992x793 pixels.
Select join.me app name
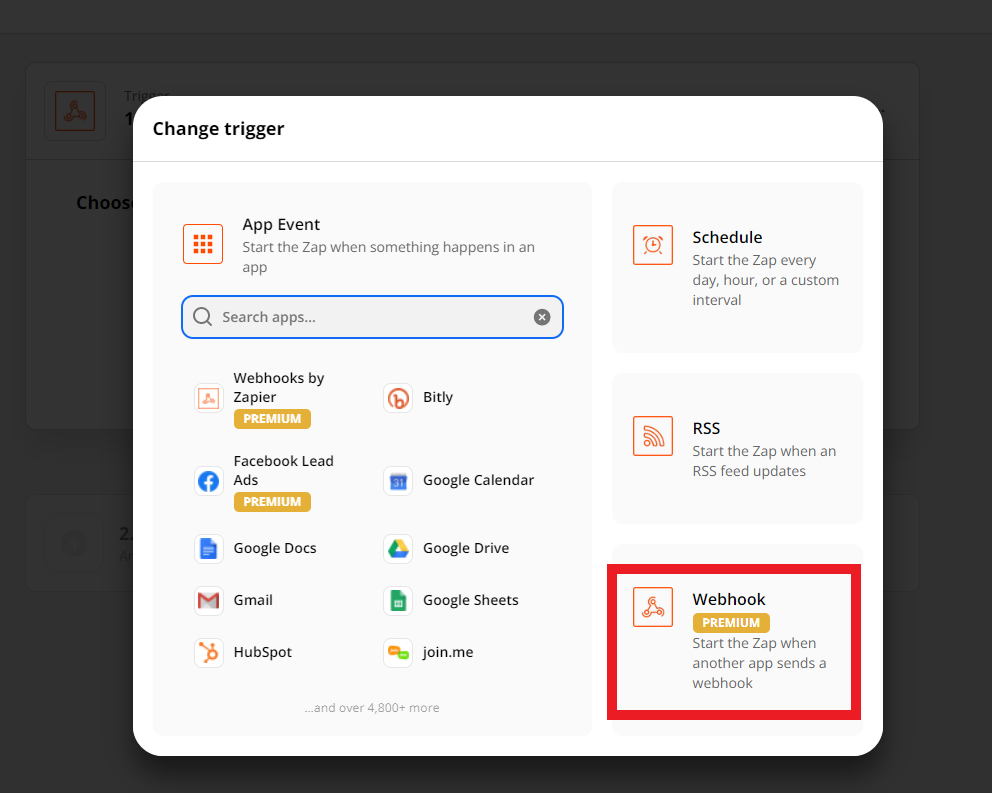(448, 652)
